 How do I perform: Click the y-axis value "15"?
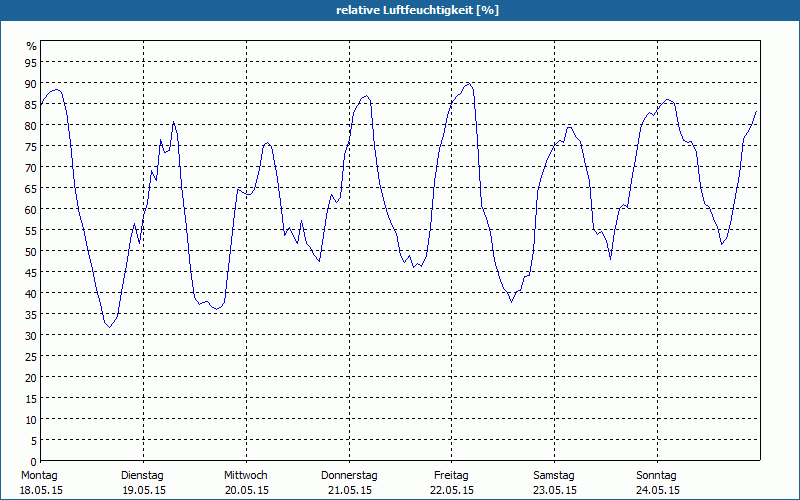point(31,398)
